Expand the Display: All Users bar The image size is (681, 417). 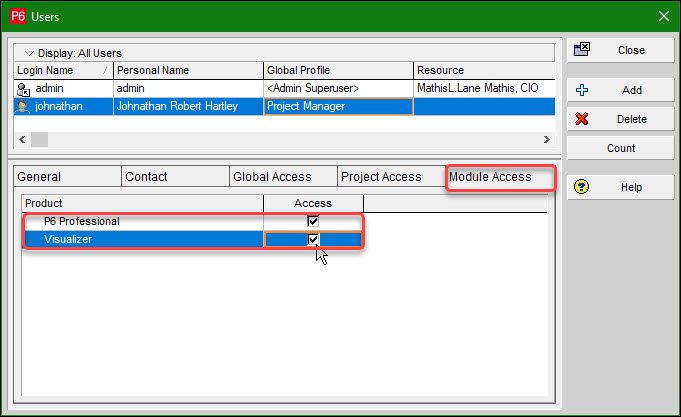28,52
